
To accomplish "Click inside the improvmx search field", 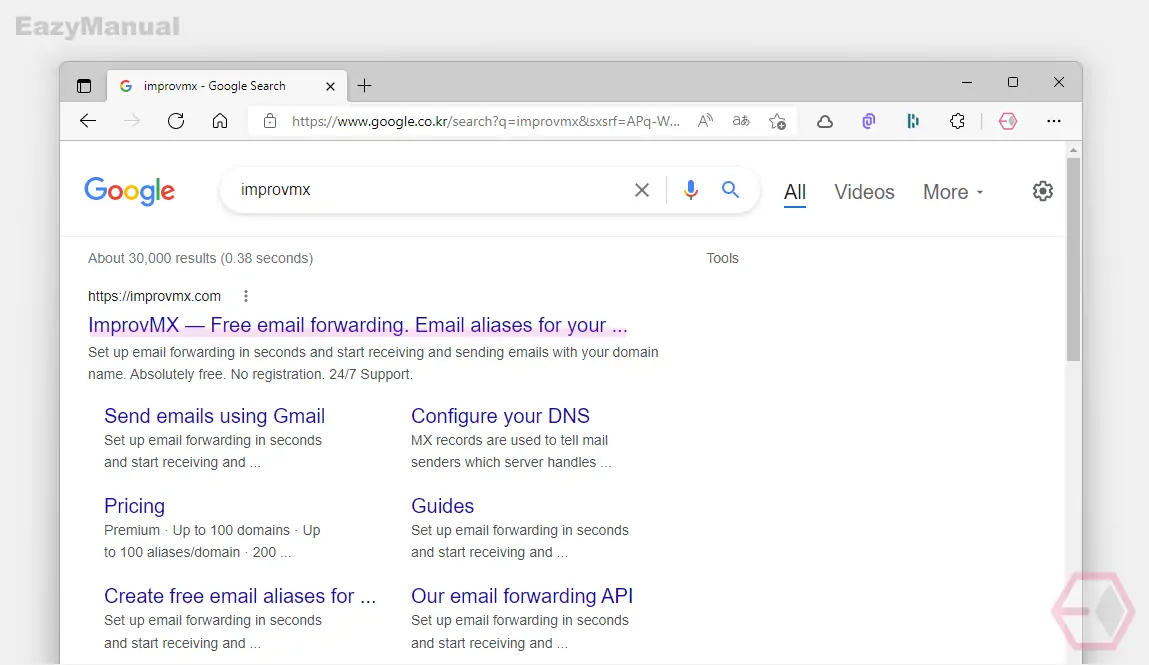I will pos(432,190).
